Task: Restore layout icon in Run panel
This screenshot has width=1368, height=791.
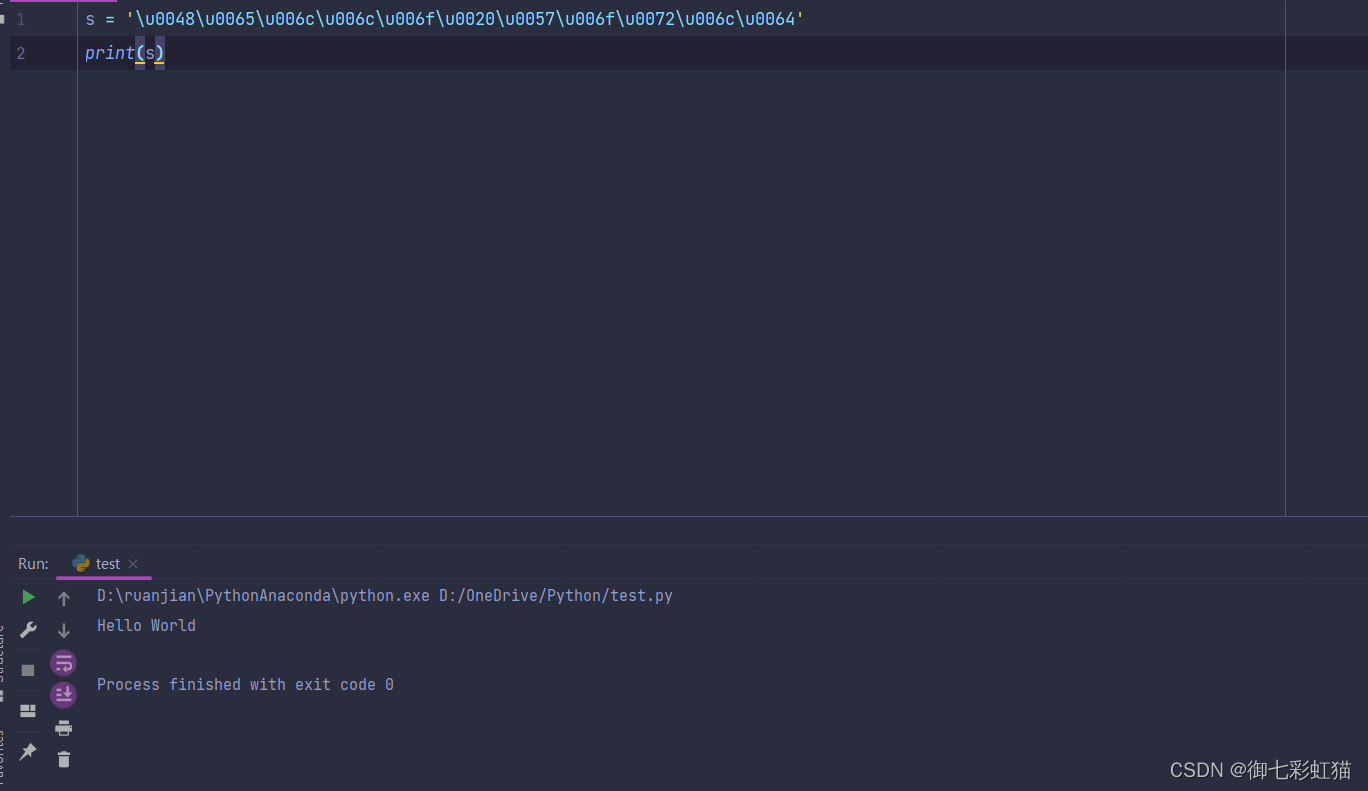Action: [28, 711]
